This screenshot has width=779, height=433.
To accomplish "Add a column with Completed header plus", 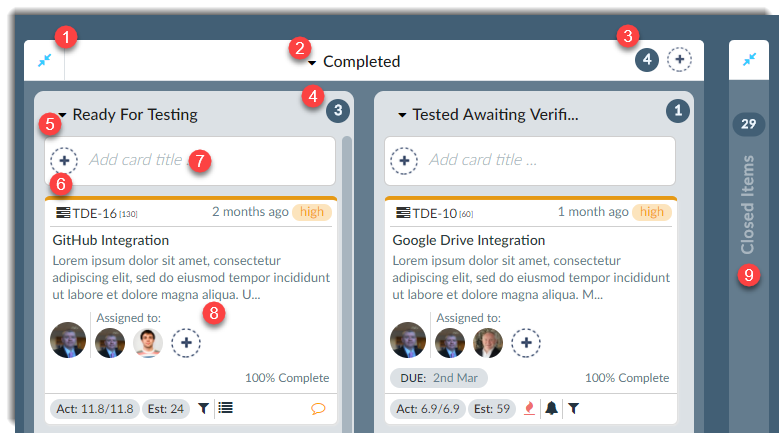I will pyautogui.click(x=679, y=60).
